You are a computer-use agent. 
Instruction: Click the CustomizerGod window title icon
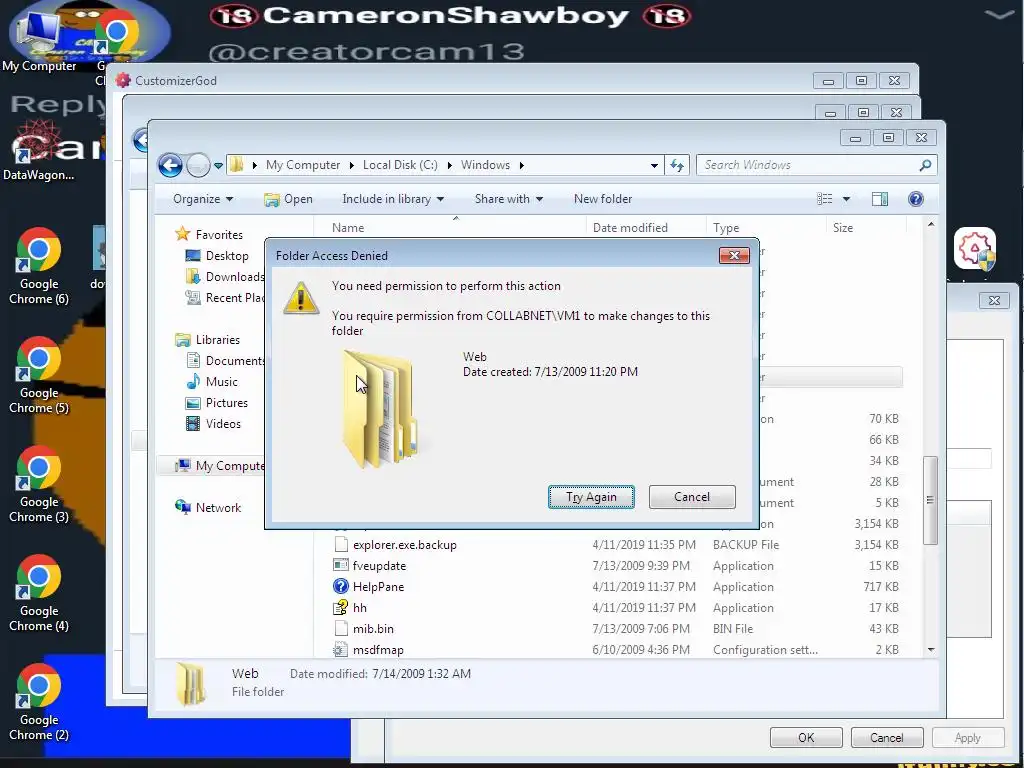tap(123, 80)
